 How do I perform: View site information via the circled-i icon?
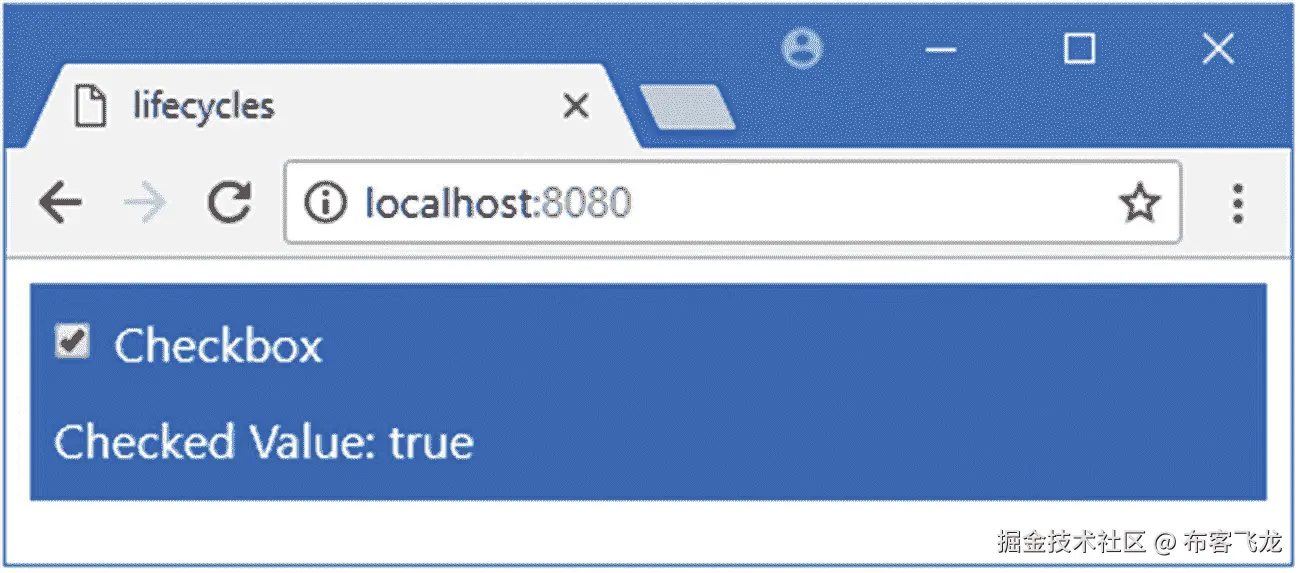click(x=325, y=204)
